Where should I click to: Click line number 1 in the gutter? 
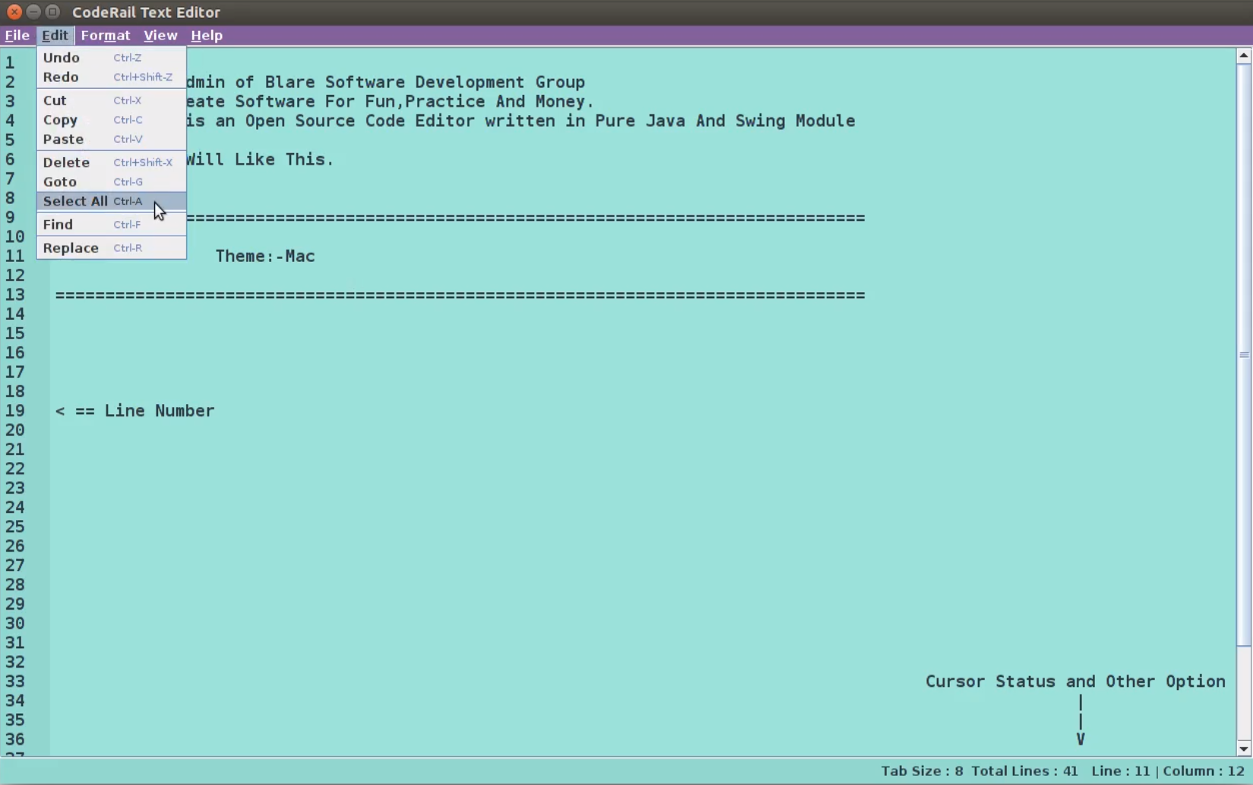click(10, 63)
